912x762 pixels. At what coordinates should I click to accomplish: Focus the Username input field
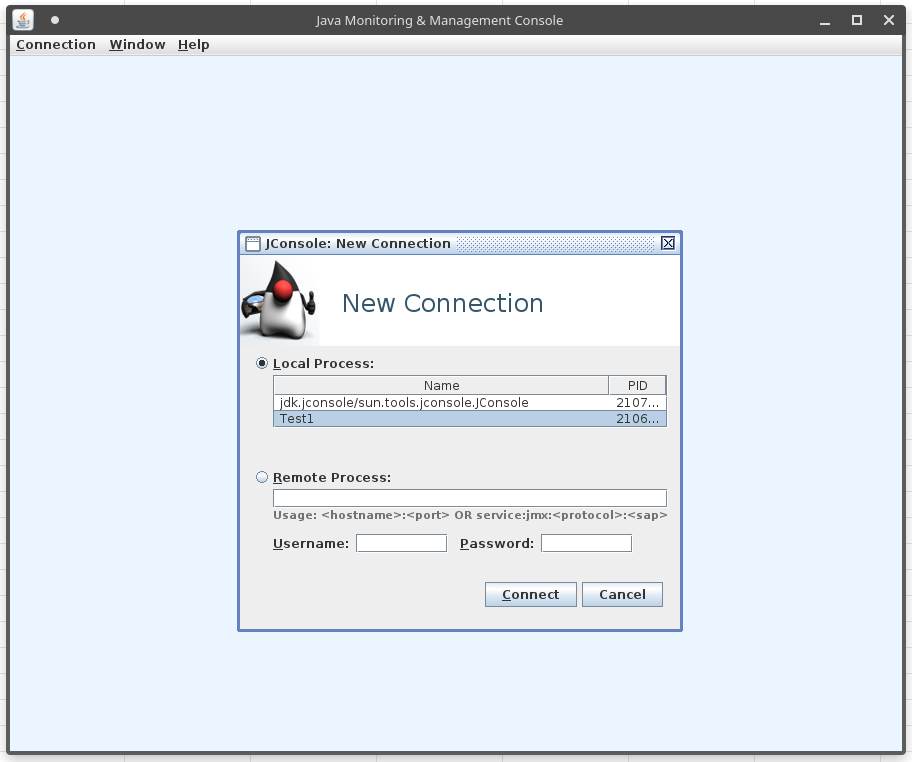coord(401,543)
